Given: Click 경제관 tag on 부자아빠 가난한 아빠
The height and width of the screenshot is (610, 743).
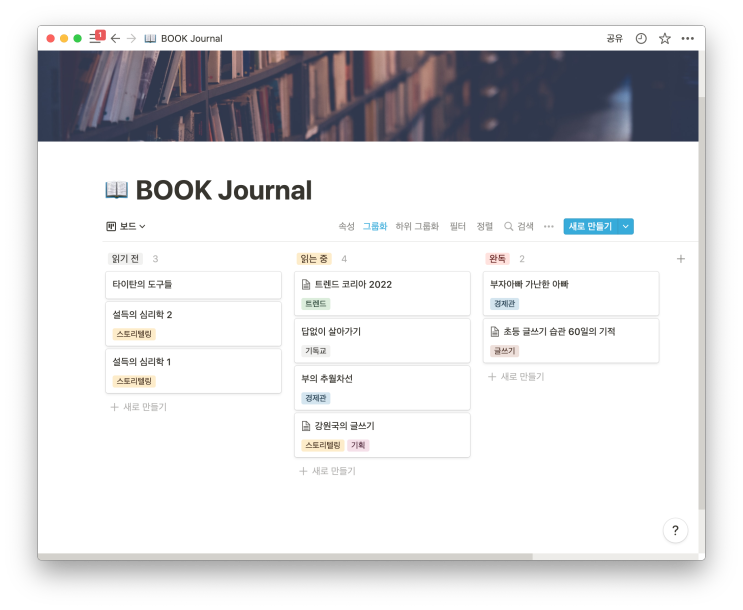Looking at the screenshot, I should [x=504, y=304].
